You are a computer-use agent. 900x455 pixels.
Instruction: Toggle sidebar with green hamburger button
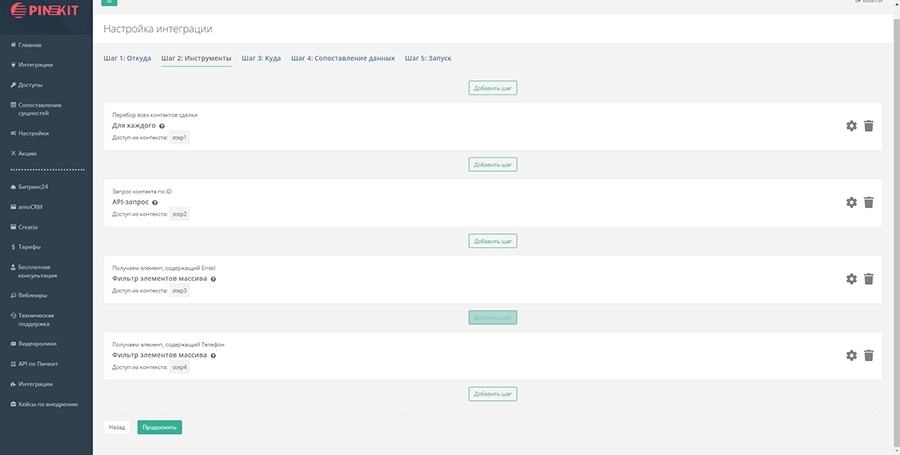click(x=110, y=3)
